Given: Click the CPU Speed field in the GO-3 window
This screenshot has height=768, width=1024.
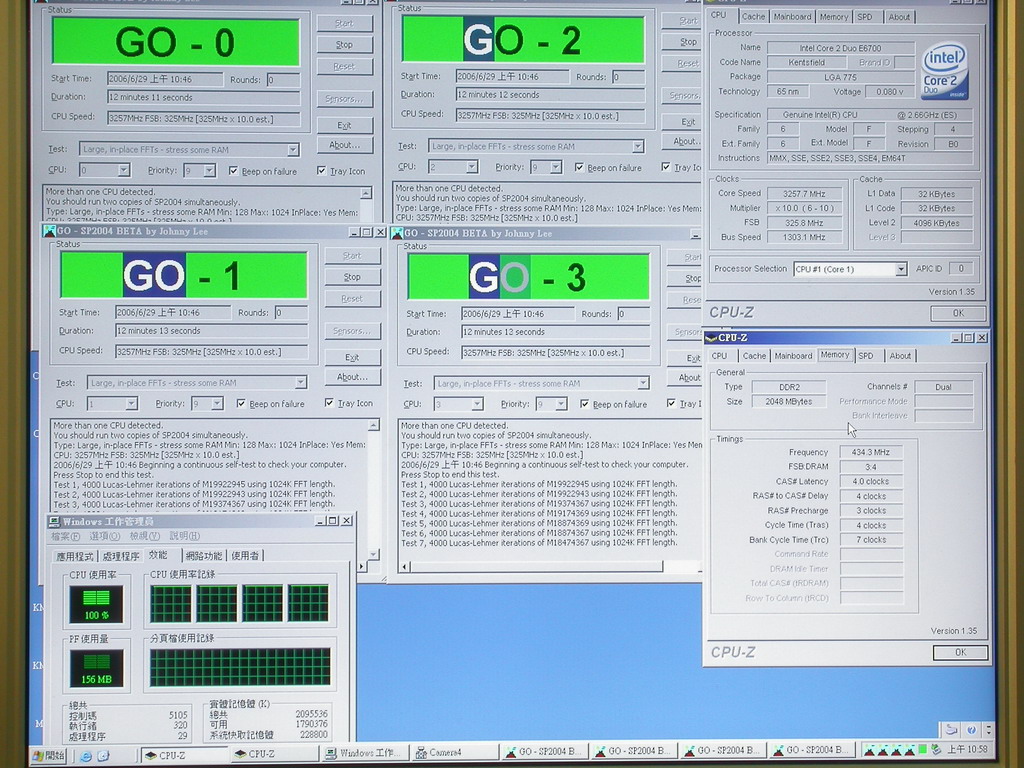Looking at the screenshot, I should click(x=556, y=353).
